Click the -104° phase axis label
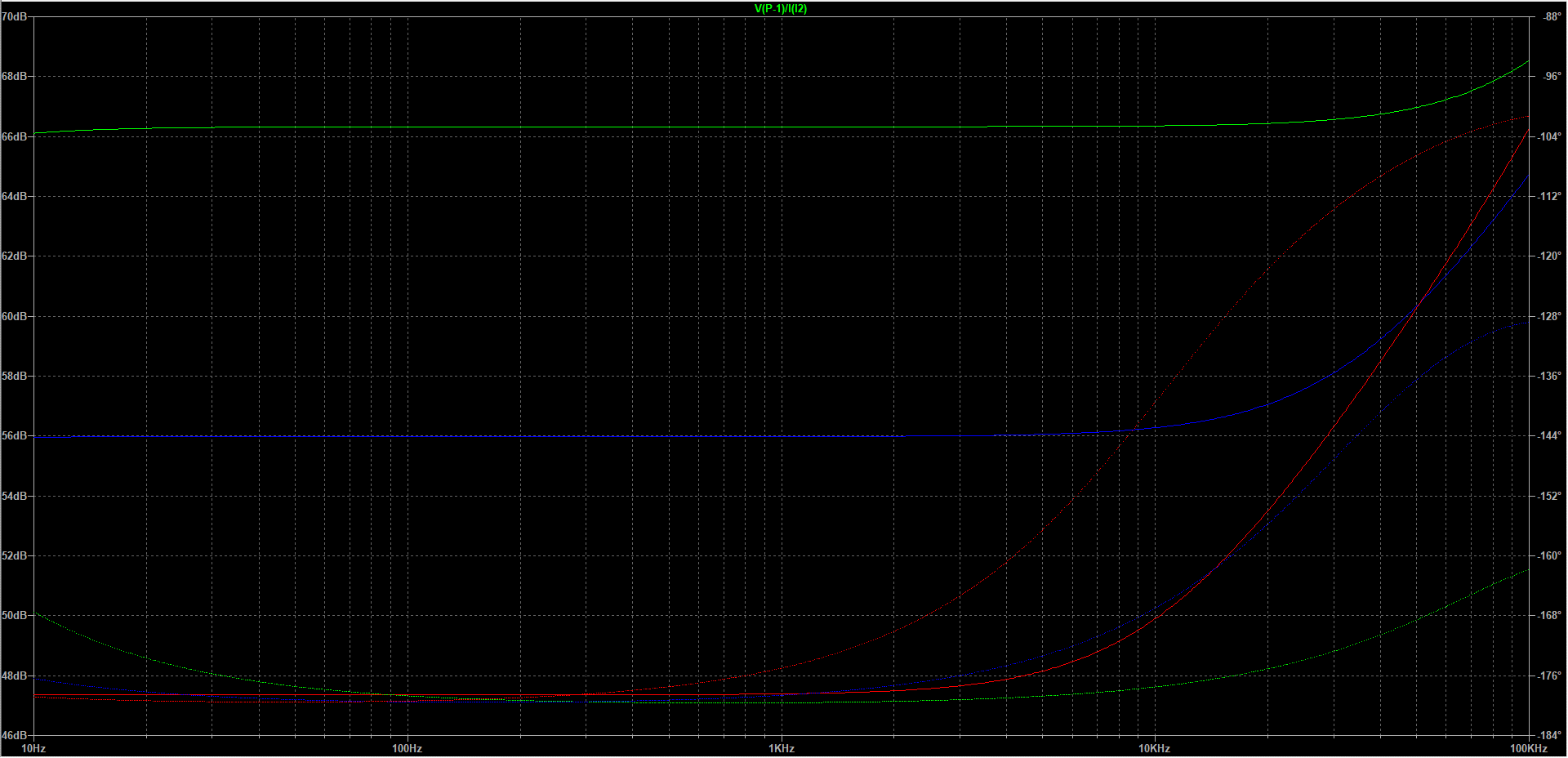 click(1549, 136)
